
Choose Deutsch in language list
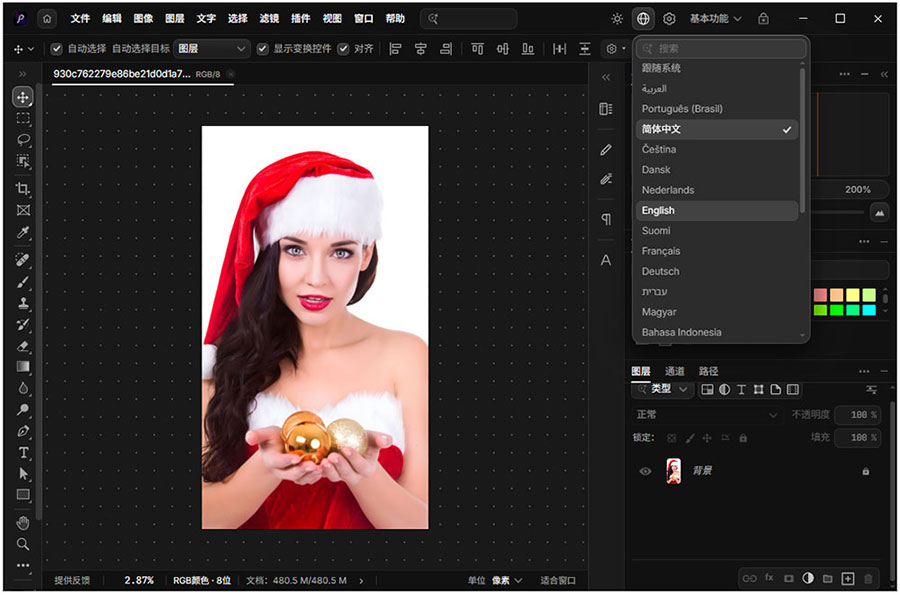717,271
